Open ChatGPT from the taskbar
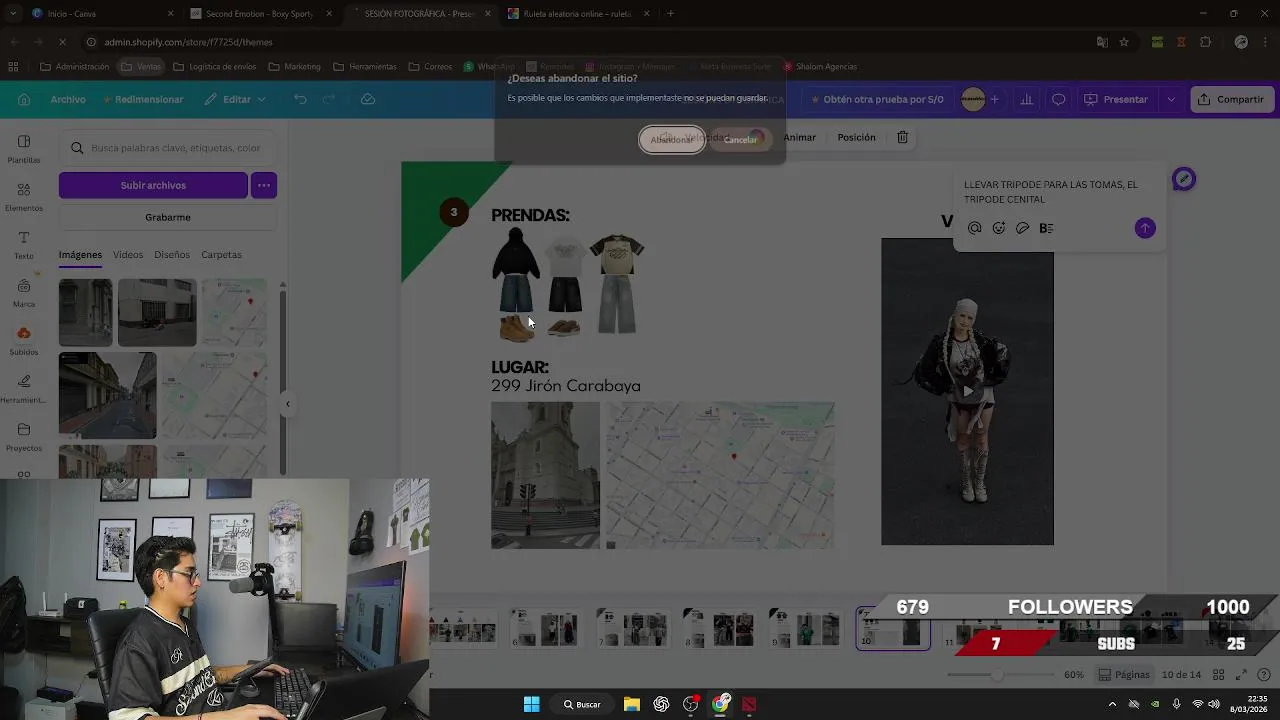 661,704
